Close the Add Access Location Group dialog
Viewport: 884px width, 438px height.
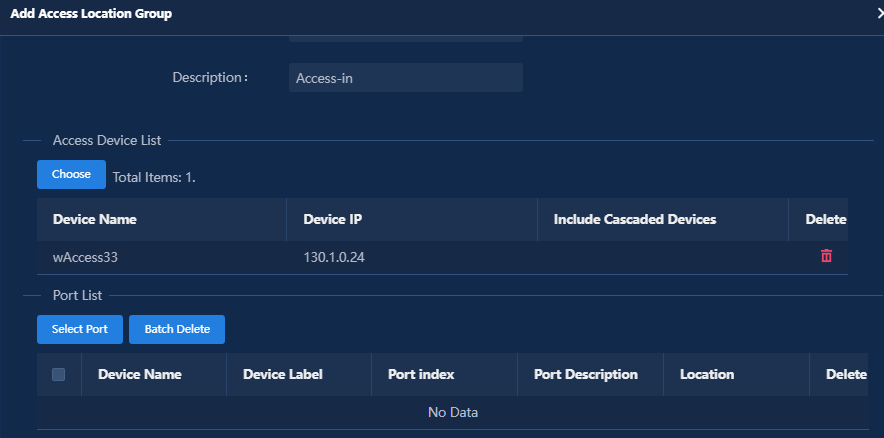[879, 14]
